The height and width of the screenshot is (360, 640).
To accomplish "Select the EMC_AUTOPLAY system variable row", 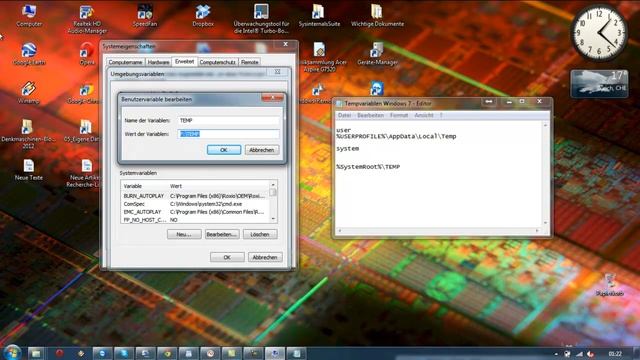I will tap(195, 212).
